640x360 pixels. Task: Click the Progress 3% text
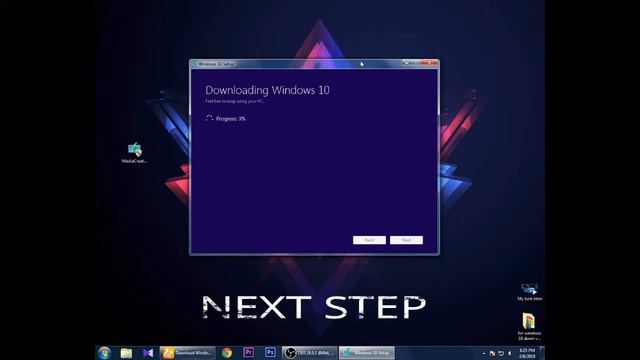click(231, 119)
